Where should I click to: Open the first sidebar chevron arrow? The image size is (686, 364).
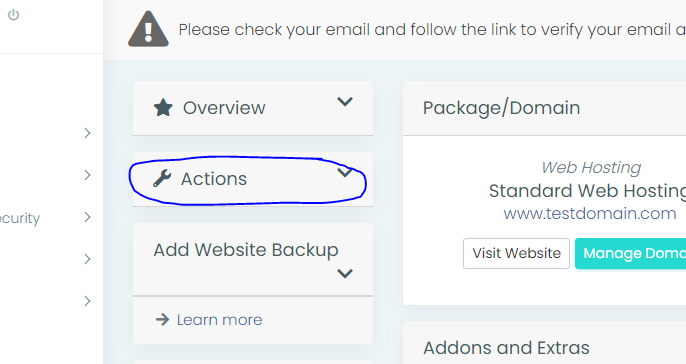point(88,133)
